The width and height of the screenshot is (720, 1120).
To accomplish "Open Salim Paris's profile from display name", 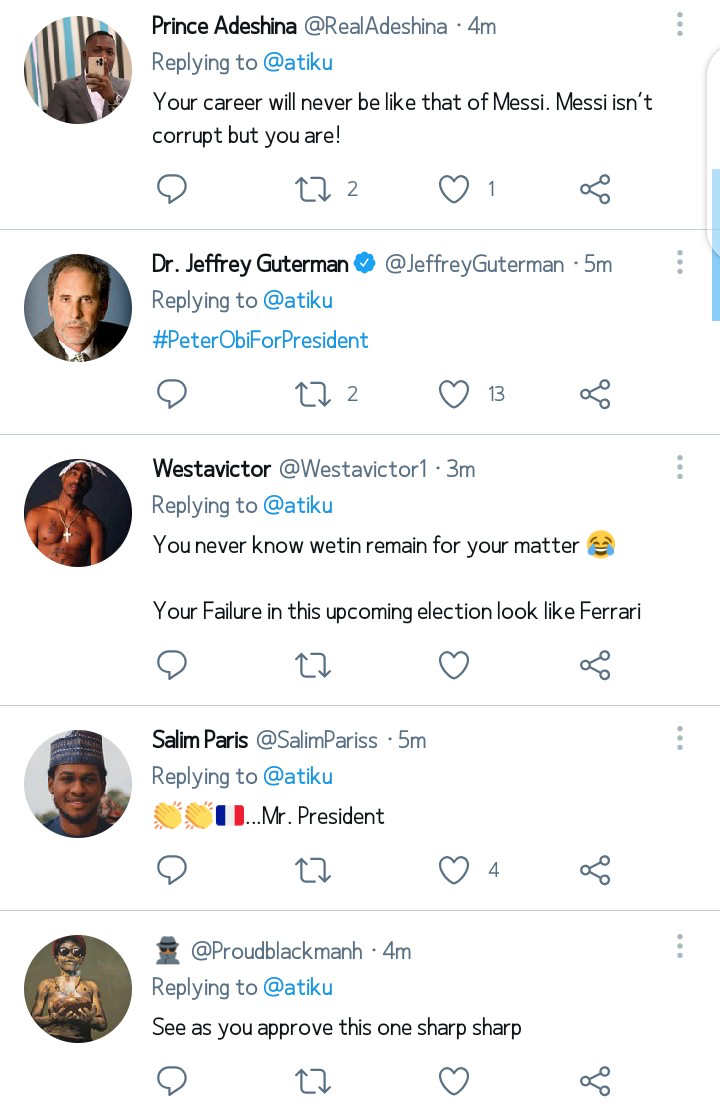I will tap(199, 740).
